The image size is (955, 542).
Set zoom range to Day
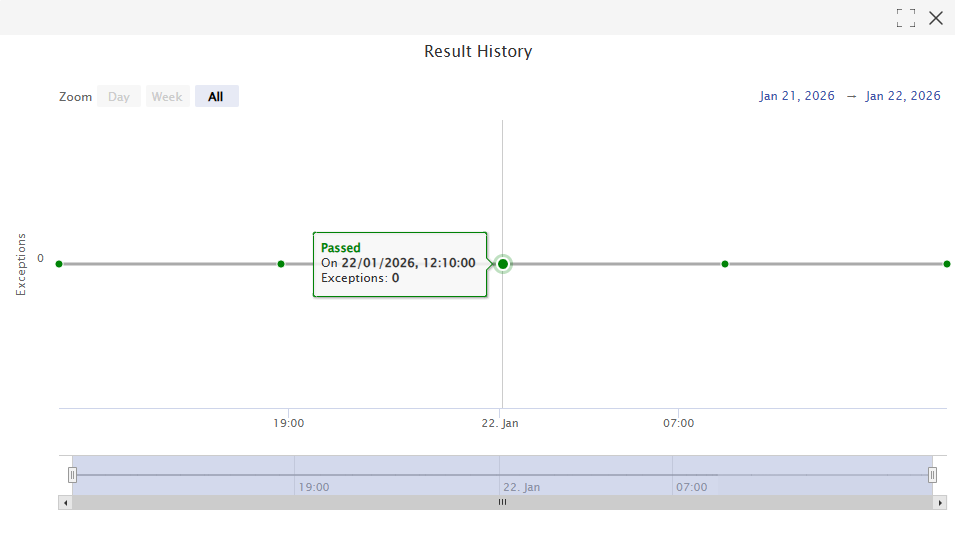[119, 96]
